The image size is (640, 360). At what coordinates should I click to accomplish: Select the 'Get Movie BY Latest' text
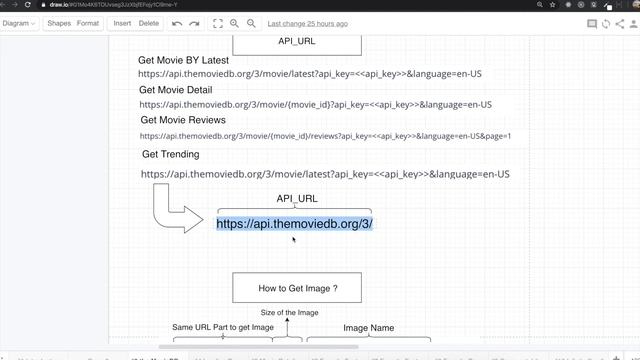click(183, 60)
